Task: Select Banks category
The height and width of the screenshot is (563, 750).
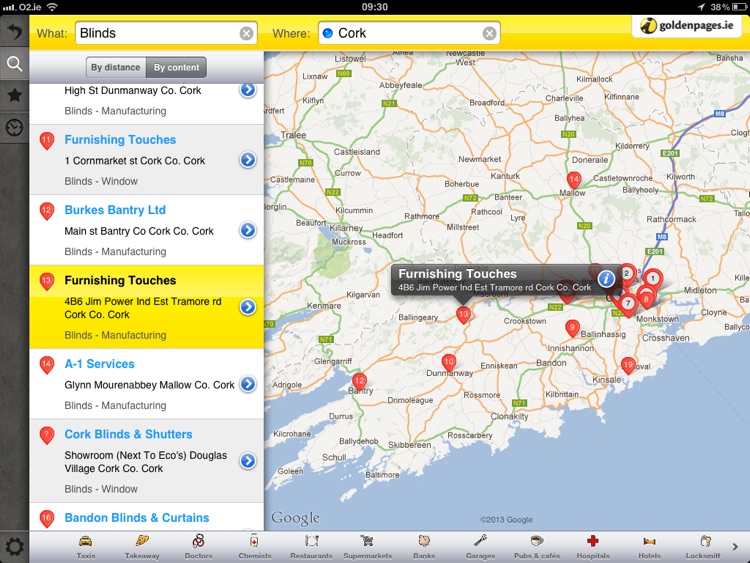Action: coord(424,547)
